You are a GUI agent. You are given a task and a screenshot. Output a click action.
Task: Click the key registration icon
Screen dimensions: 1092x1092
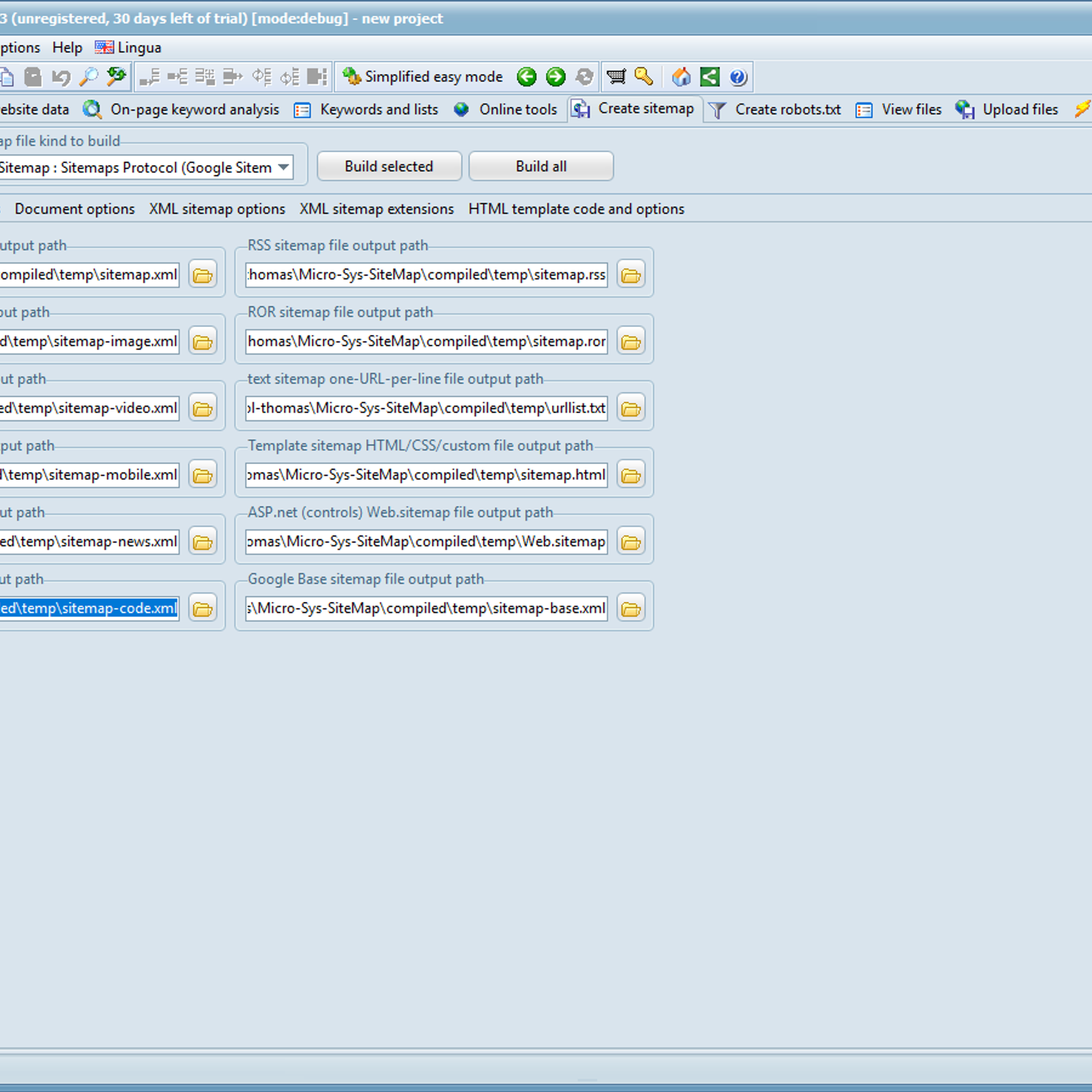[x=644, y=76]
